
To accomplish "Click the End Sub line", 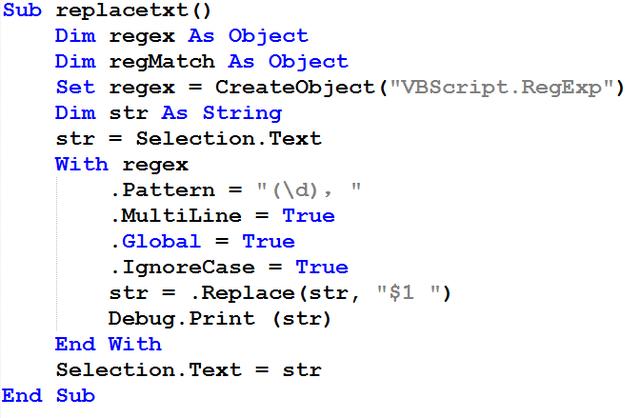I will [48, 396].
